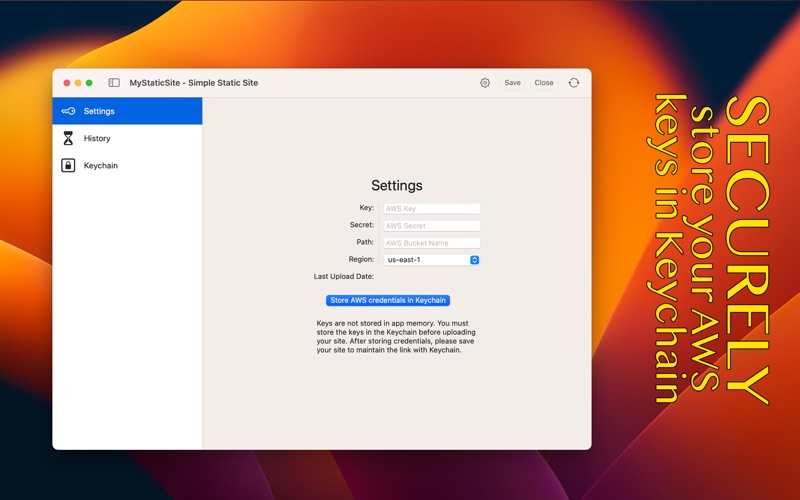Image resolution: width=800 pixels, height=500 pixels.
Task: Save the site with Save button
Action: point(512,83)
